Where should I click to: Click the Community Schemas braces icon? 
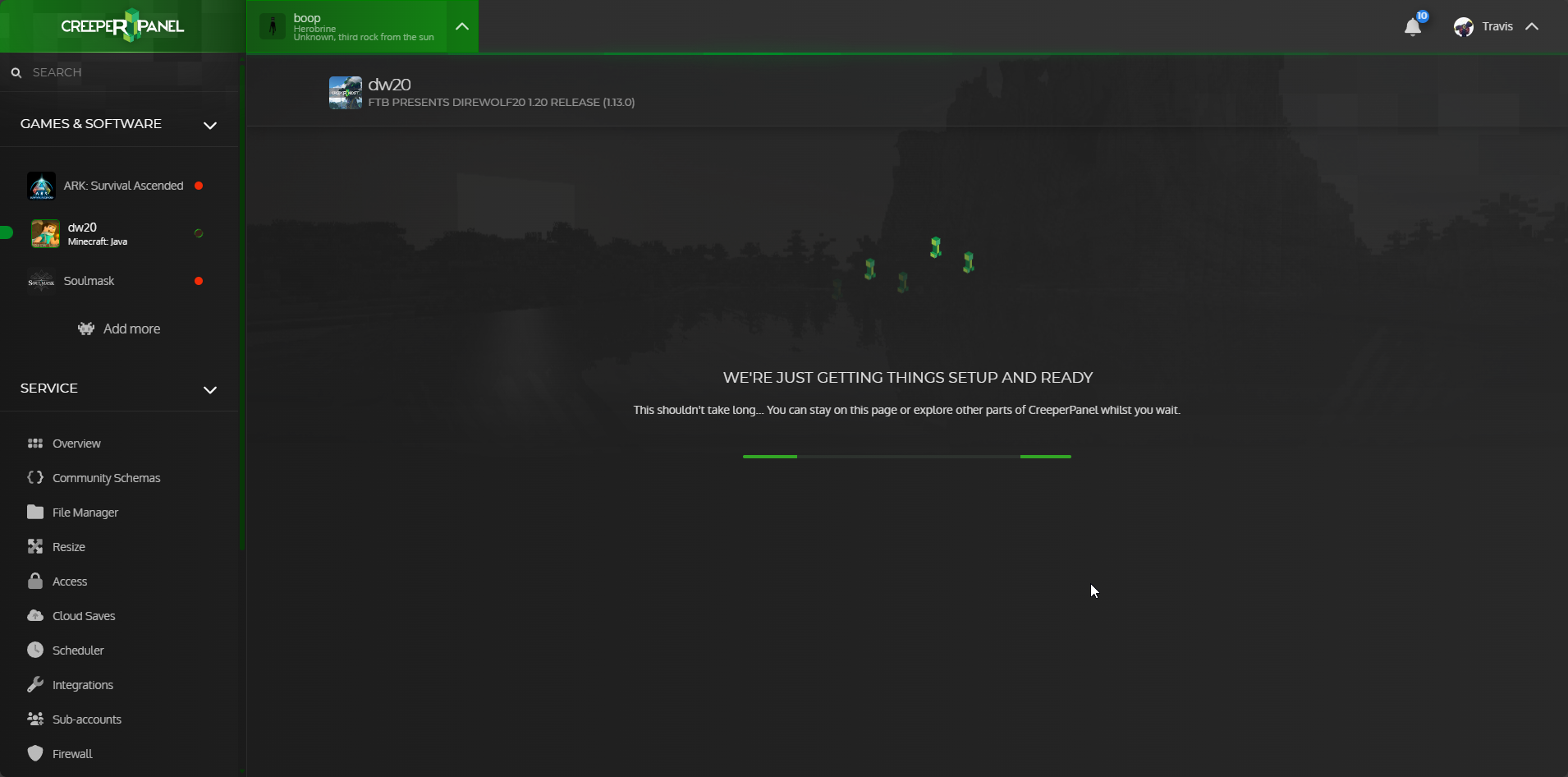[x=35, y=477]
